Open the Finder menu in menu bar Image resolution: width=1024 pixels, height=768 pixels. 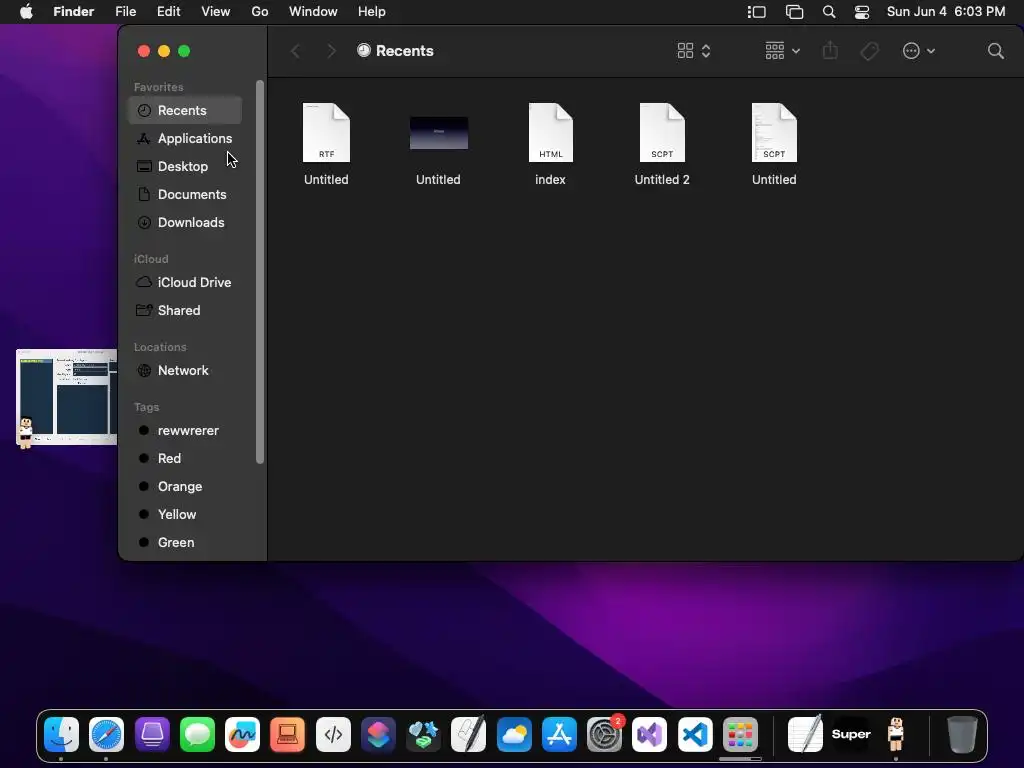(x=74, y=12)
